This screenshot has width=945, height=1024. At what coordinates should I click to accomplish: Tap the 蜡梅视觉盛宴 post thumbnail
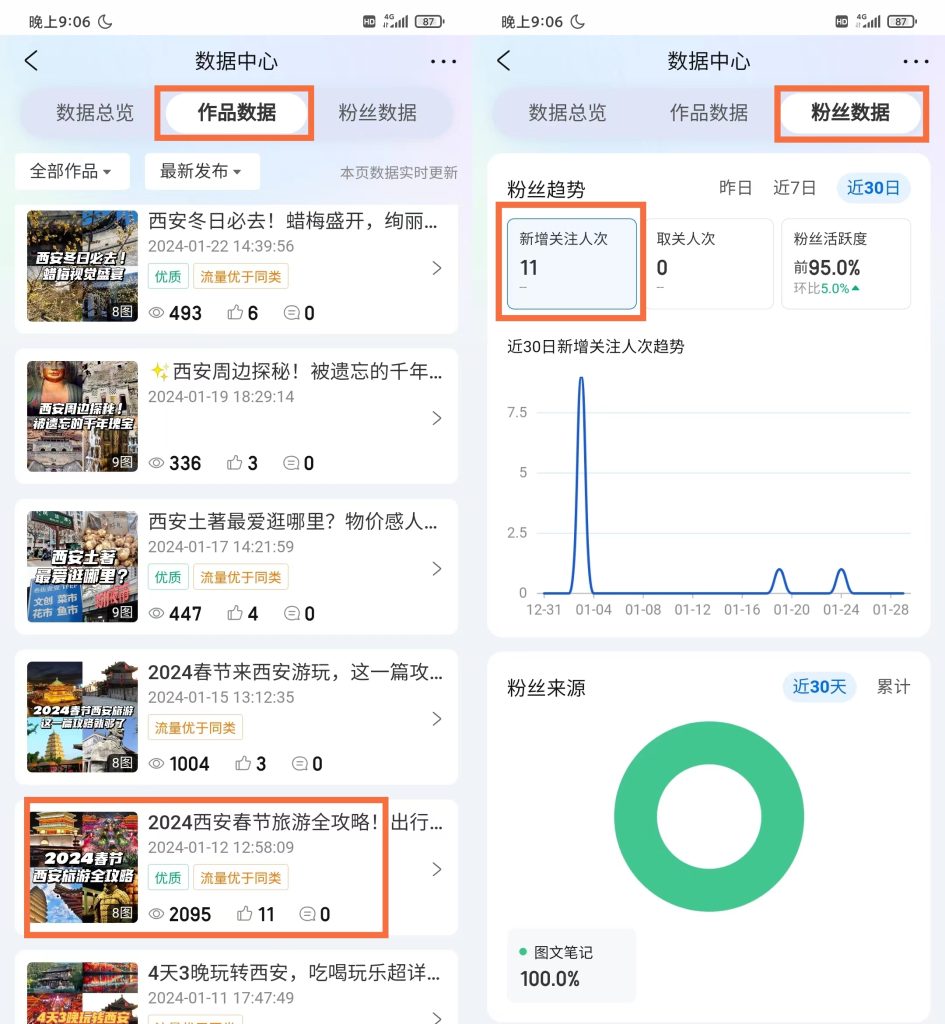coord(82,266)
